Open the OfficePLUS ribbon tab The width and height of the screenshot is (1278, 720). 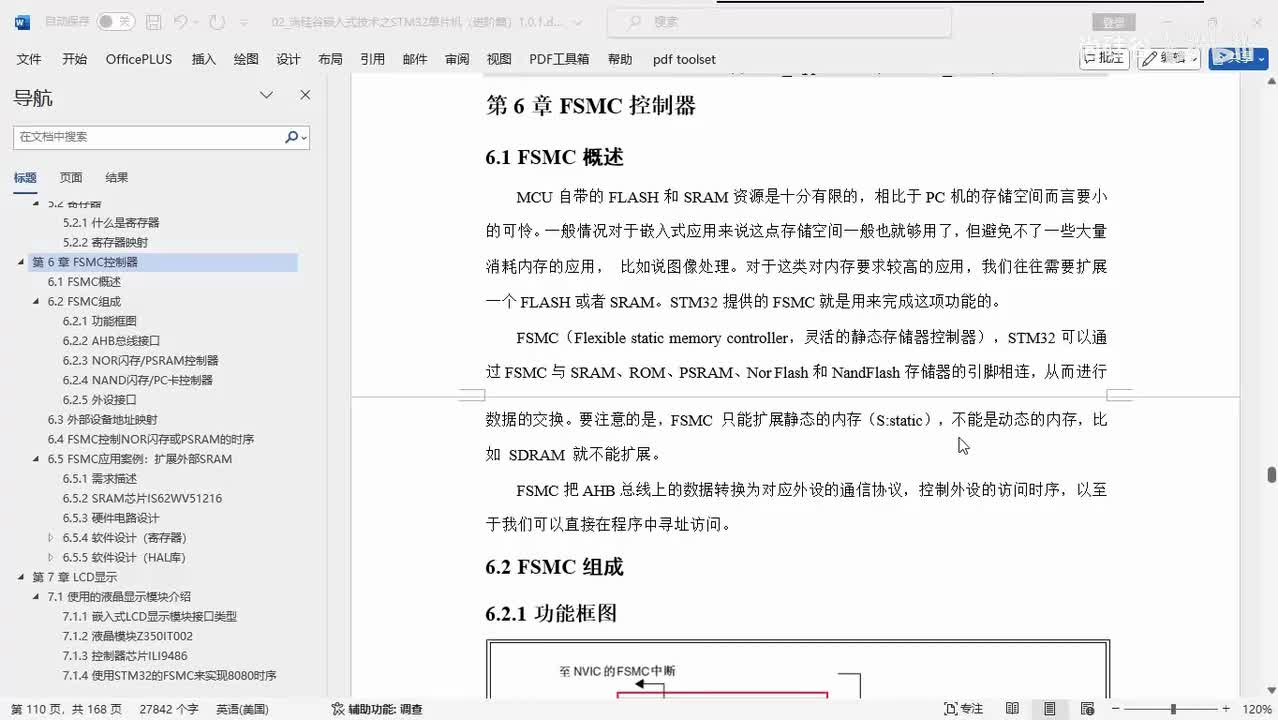pos(139,59)
